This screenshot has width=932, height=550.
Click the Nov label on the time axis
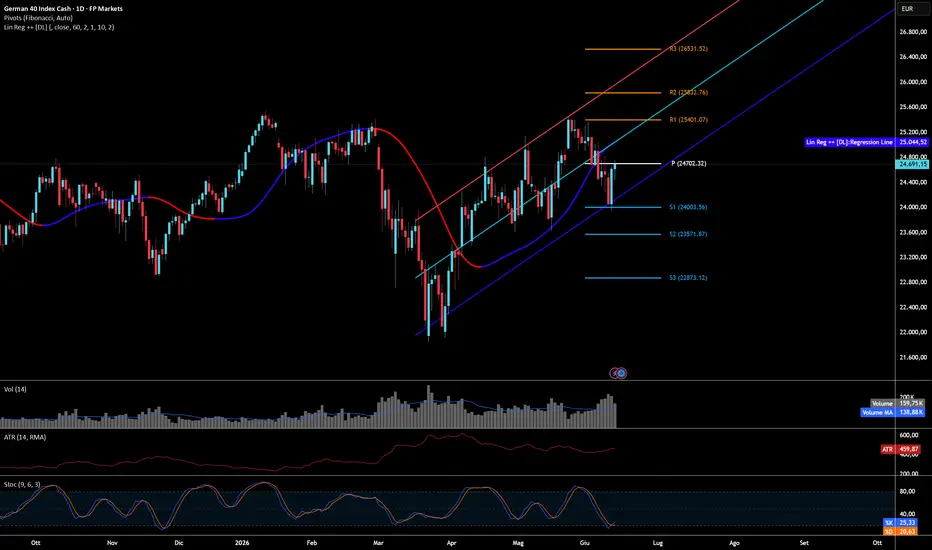pos(112,543)
